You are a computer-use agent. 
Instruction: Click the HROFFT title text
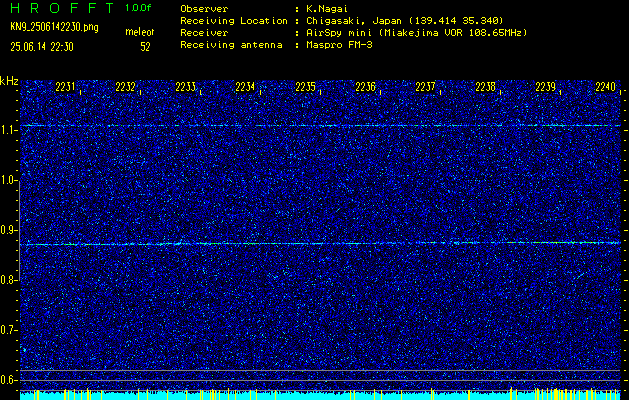[62, 8]
